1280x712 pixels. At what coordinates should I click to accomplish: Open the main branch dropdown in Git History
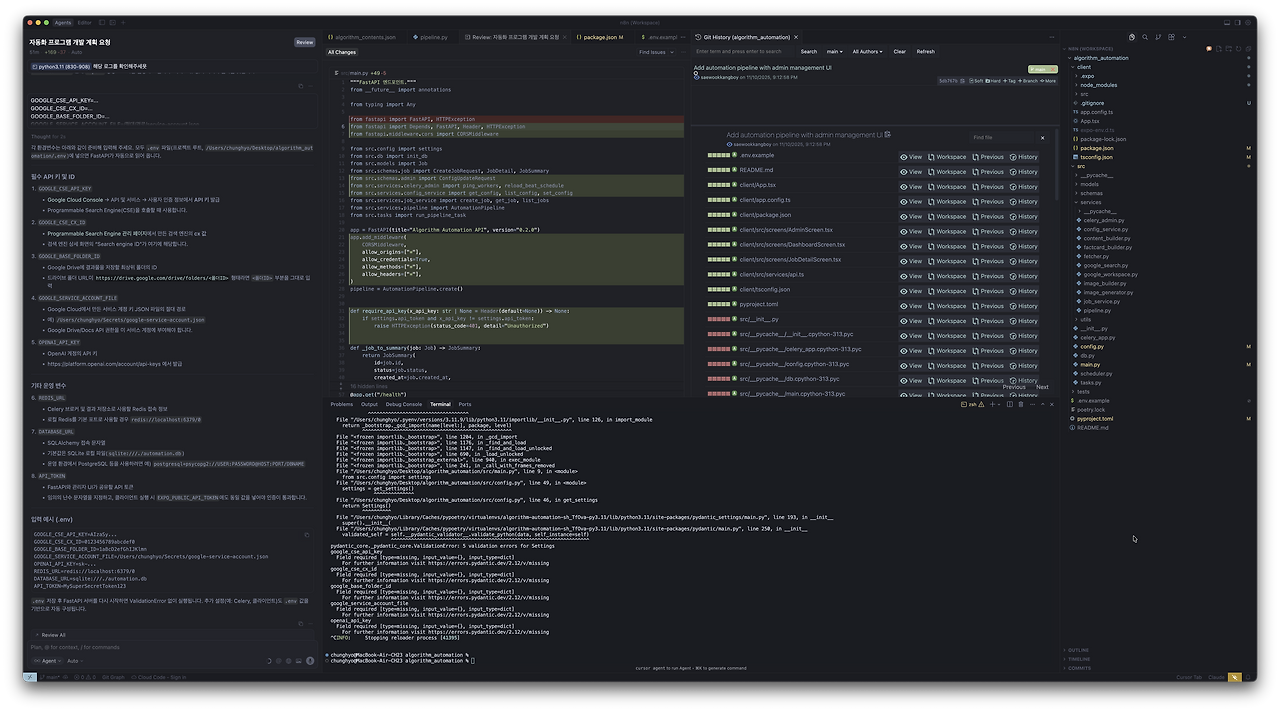coord(834,51)
